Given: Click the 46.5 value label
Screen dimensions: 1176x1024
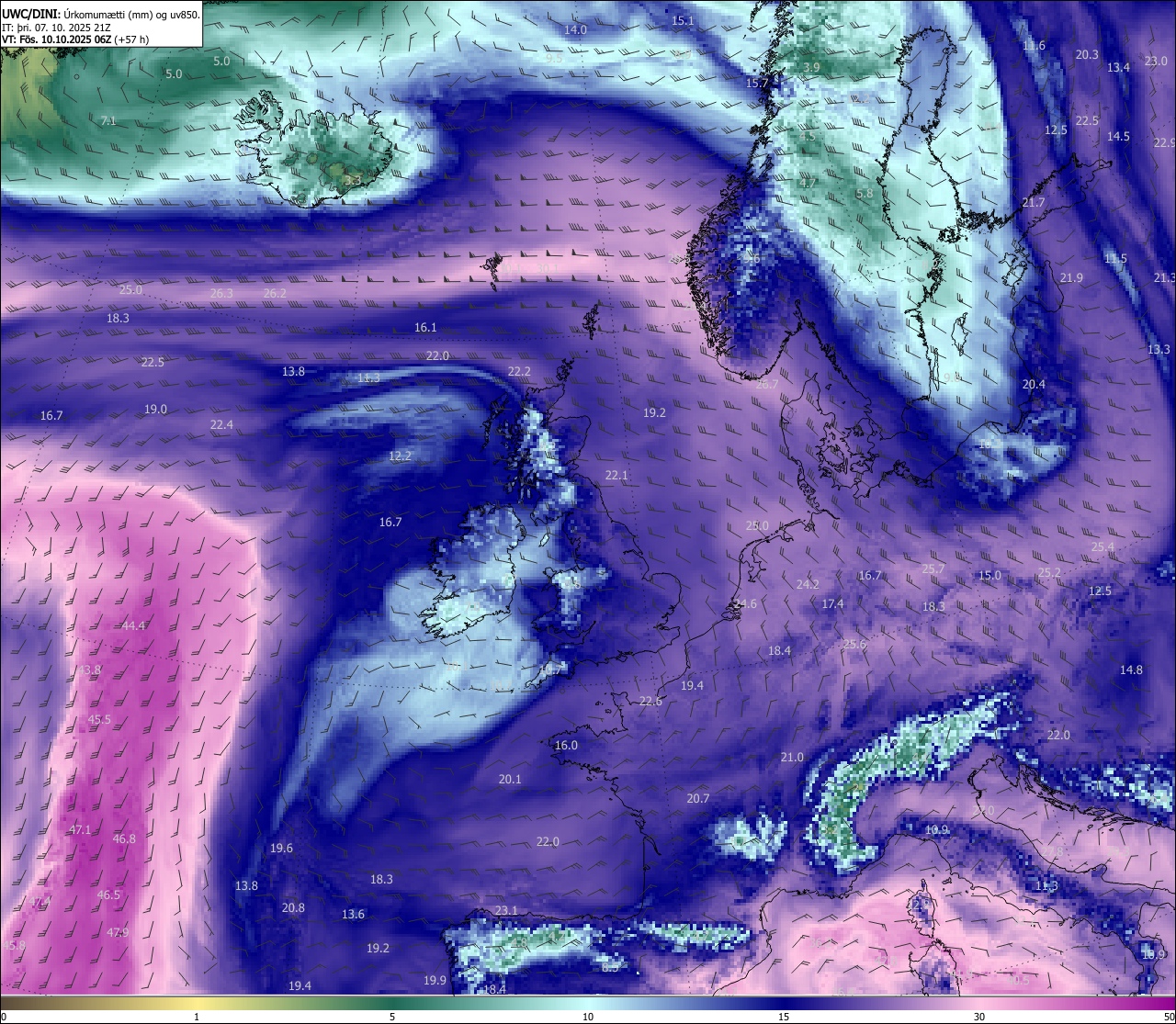Looking at the screenshot, I should 108,895.
